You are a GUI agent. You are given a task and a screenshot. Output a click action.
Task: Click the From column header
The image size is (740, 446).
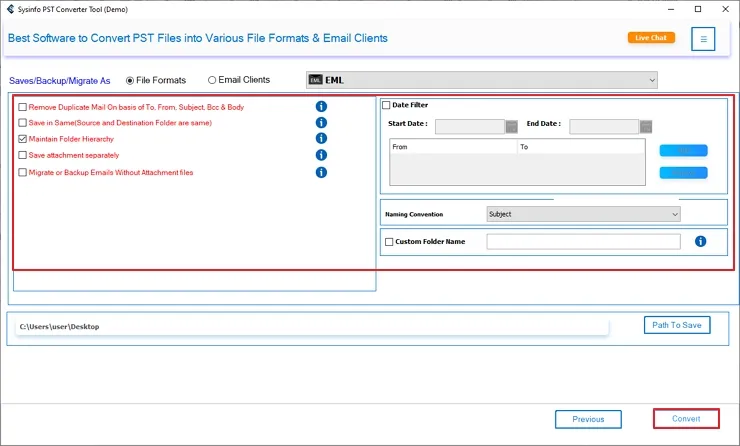(x=454, y=147)
